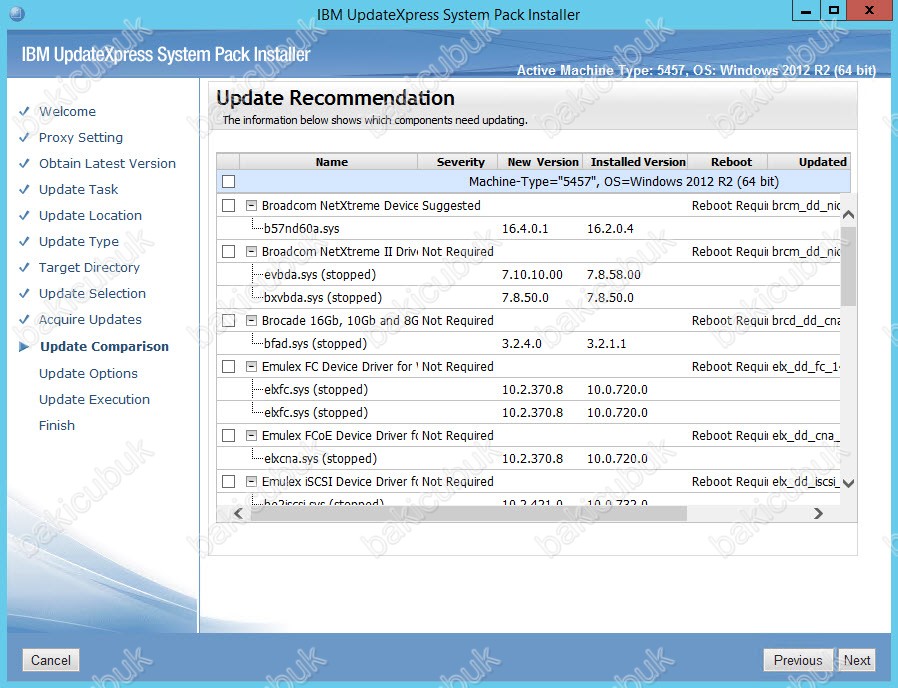The image size is (898, 688).
Task: Check the Emulex iSCSI Device Driver checkbox
Action: coord(229,481)
